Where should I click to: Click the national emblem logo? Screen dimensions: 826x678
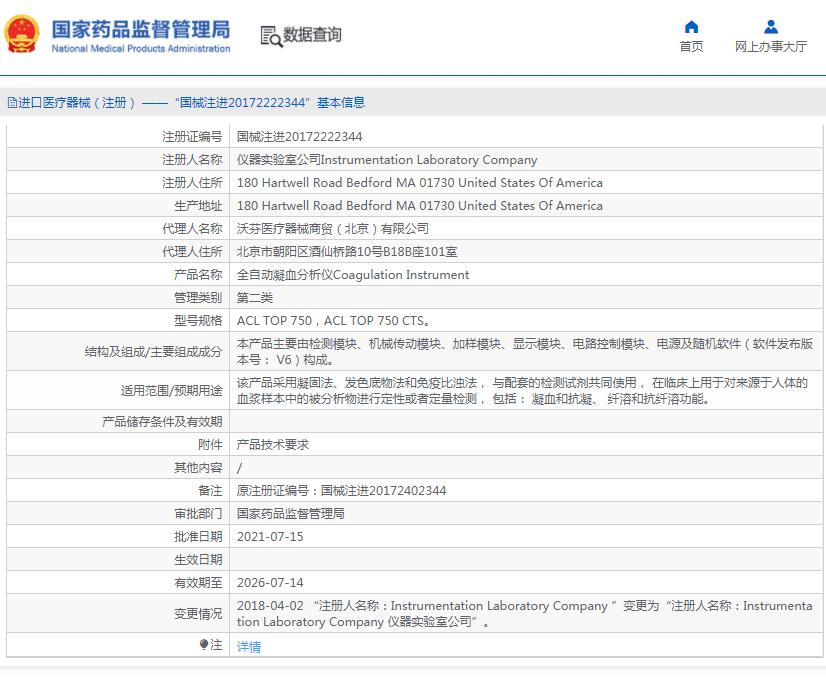point(22,34)
